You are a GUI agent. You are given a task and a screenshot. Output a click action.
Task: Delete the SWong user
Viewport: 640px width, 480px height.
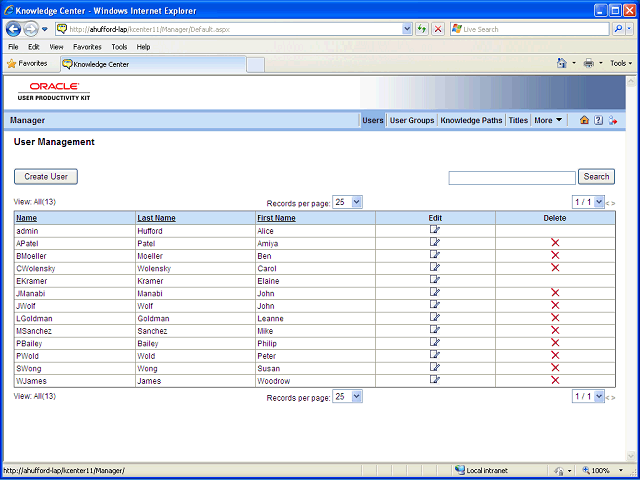pyautogui.click(x=555, y=368)
